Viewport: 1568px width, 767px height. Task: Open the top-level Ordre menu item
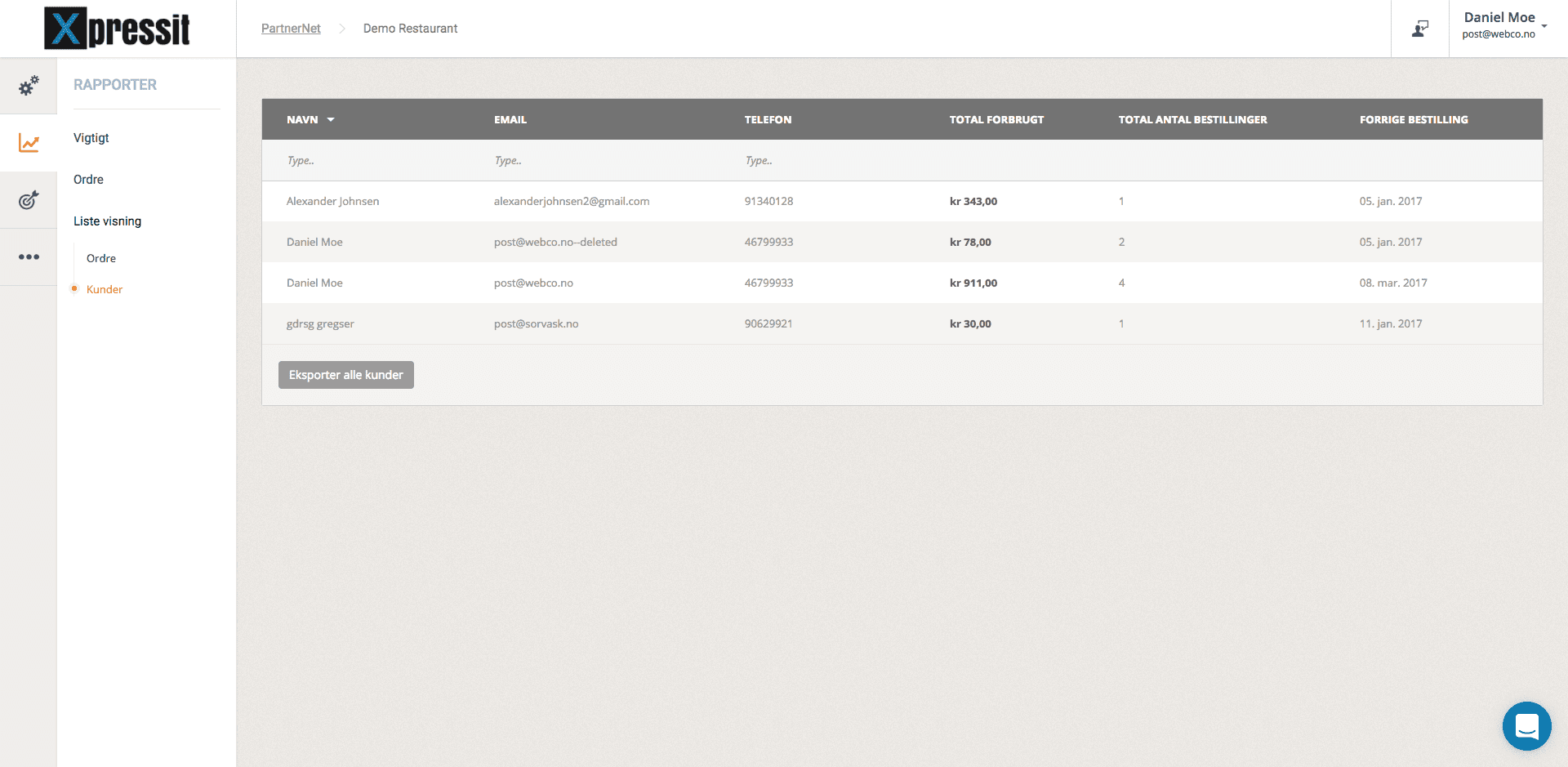pyautogui.click(x=88, y=180)
